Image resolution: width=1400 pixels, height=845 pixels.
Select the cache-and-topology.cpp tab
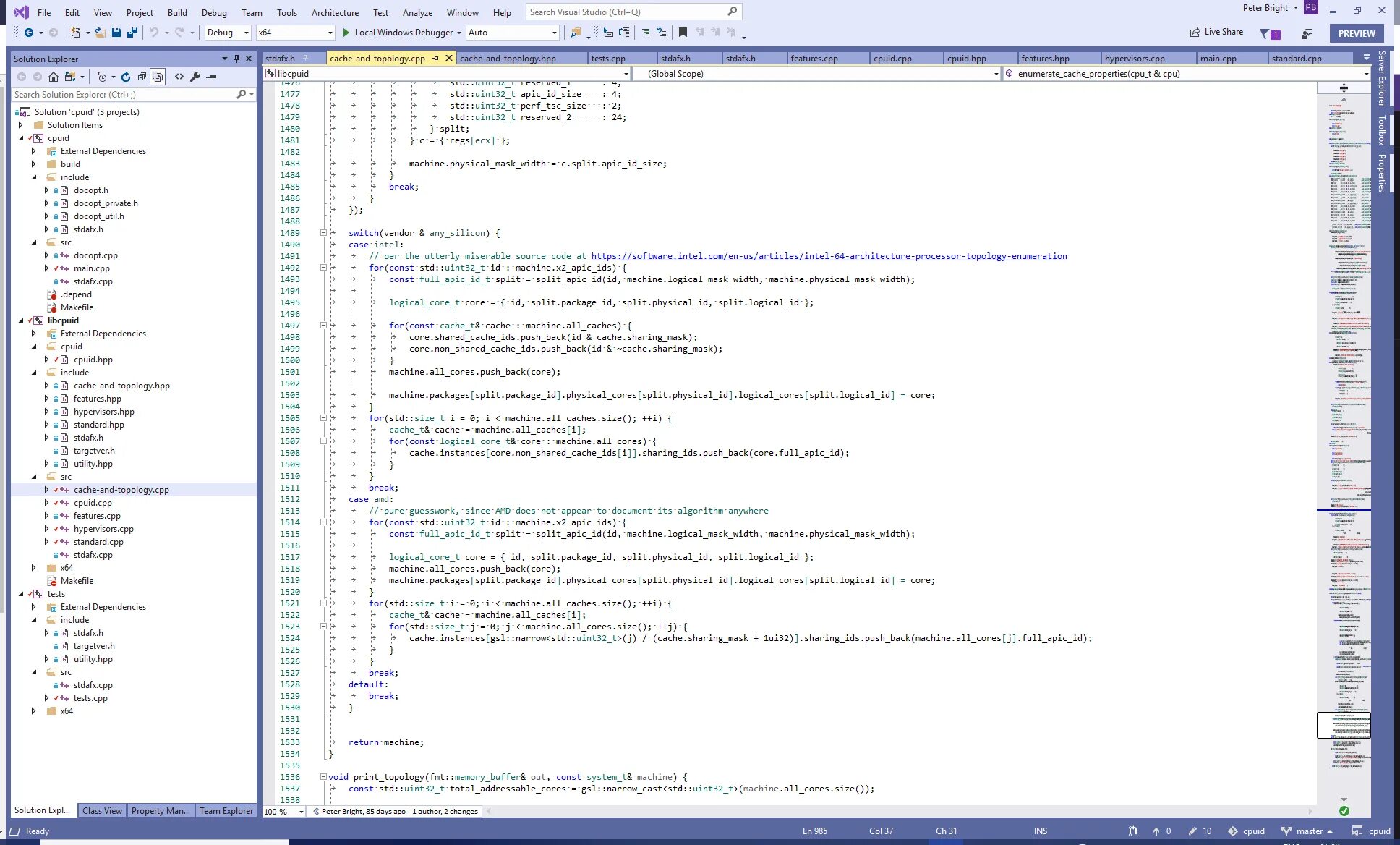[384, 58]
